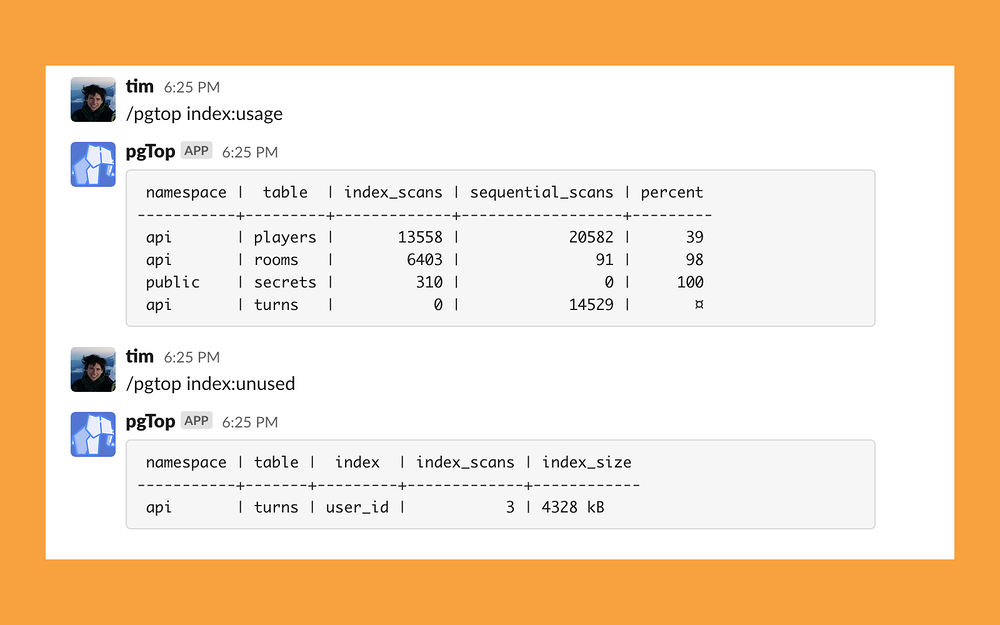Click the APP badge on the second pgTop reply
1000x625 pixels.
click(196, 420)
